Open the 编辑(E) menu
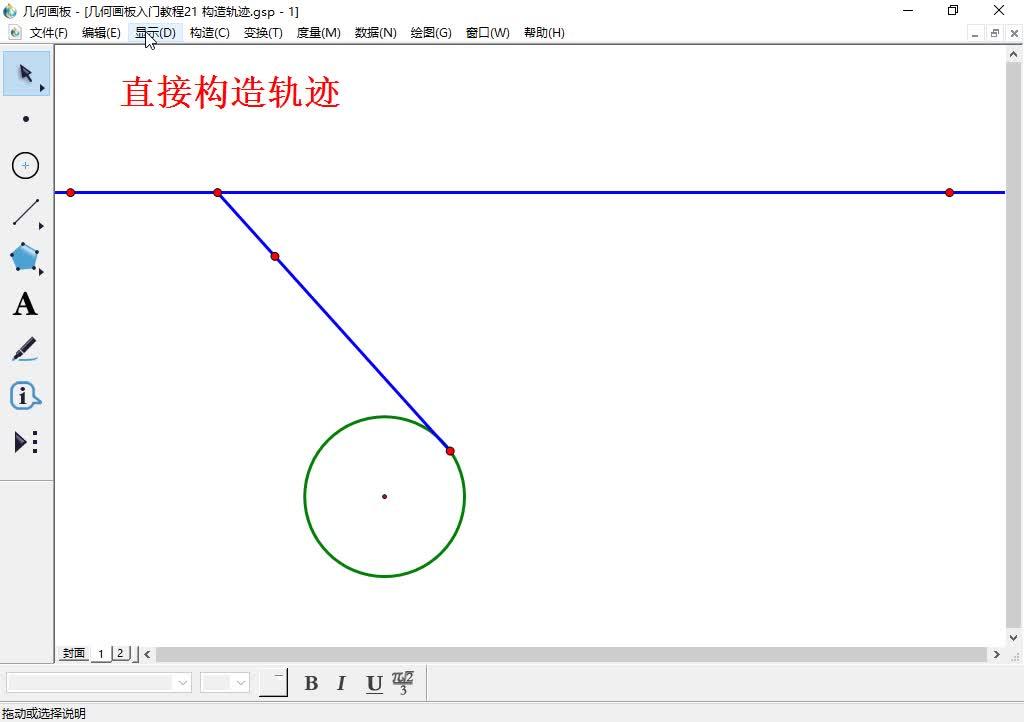This screenshot has height=722, width=1024. click(x=101, y=33)
